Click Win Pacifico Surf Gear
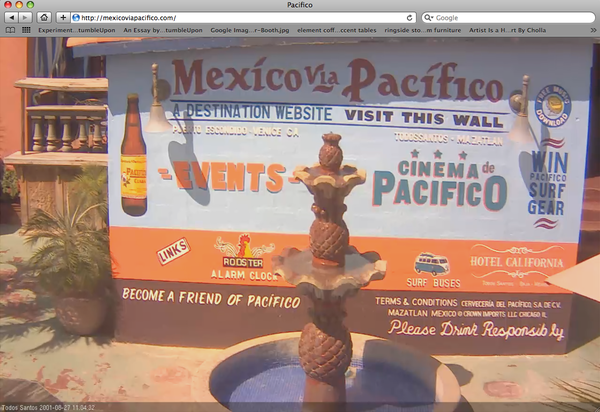 coord(548,184)
